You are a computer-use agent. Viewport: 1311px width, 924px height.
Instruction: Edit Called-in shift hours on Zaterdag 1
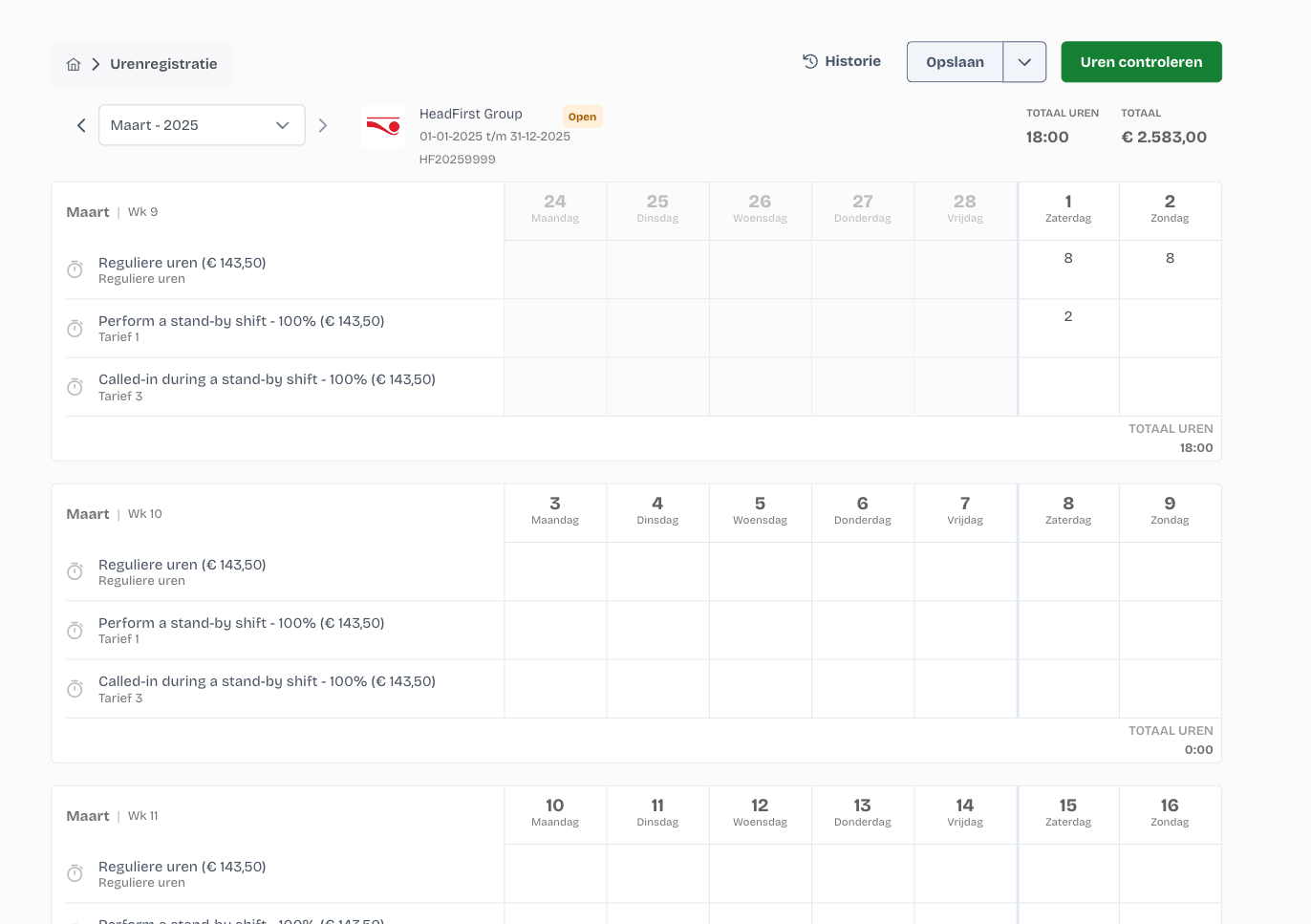(x=1068, y=387)
